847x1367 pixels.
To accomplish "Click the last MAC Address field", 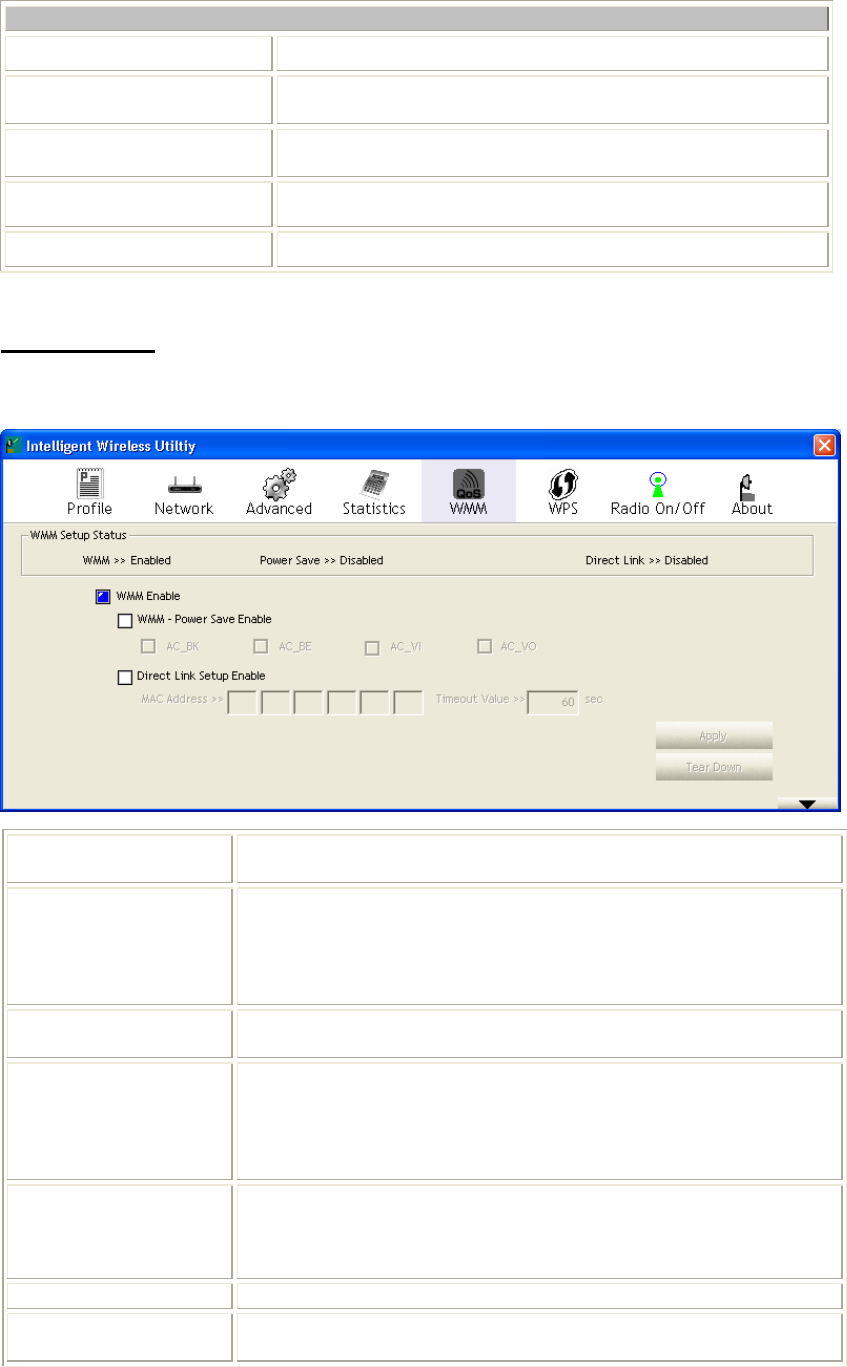I will tap(408, 702).
